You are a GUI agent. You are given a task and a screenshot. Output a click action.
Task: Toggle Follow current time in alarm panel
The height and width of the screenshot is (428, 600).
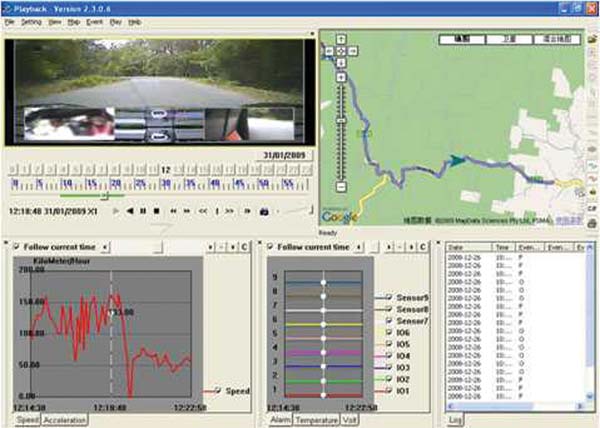pos(271,246)
